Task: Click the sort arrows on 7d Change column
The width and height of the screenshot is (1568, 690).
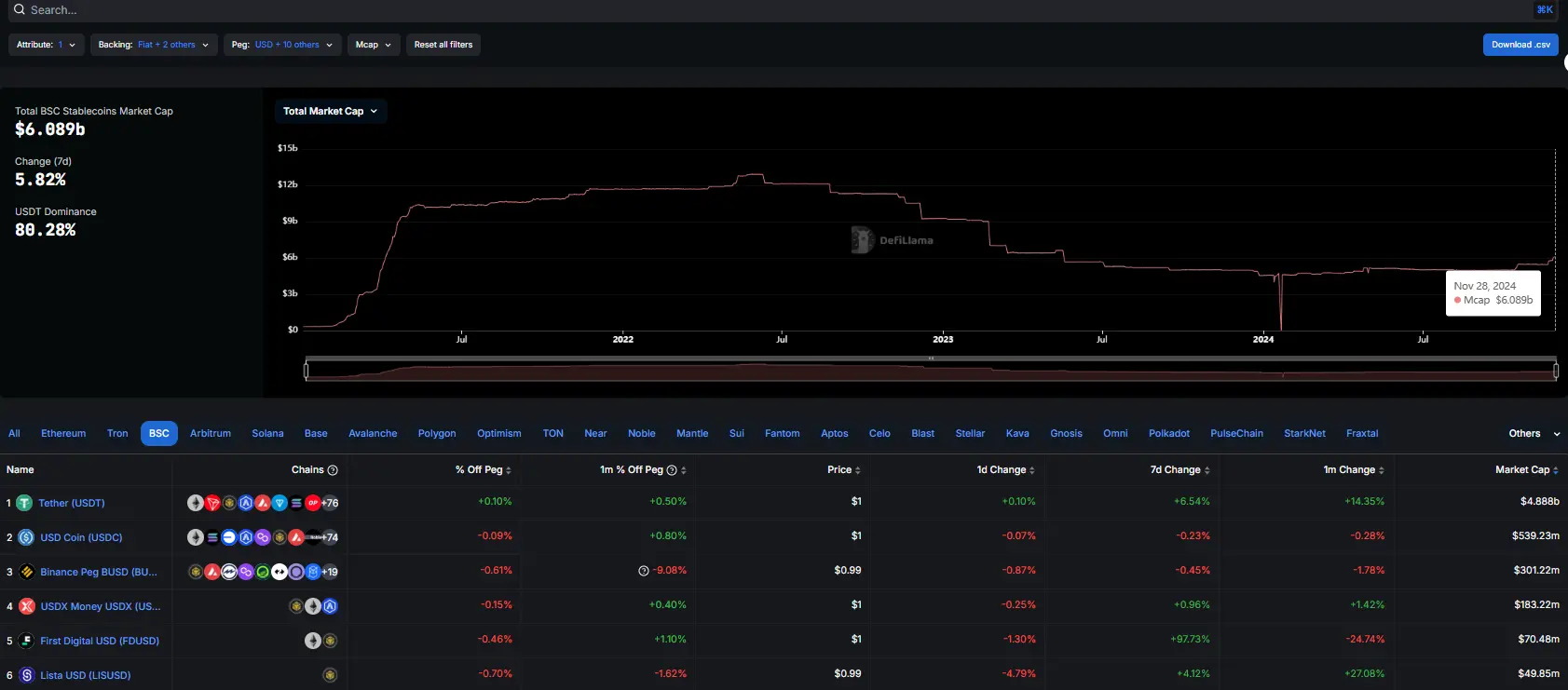Action: pos(1207,470)
